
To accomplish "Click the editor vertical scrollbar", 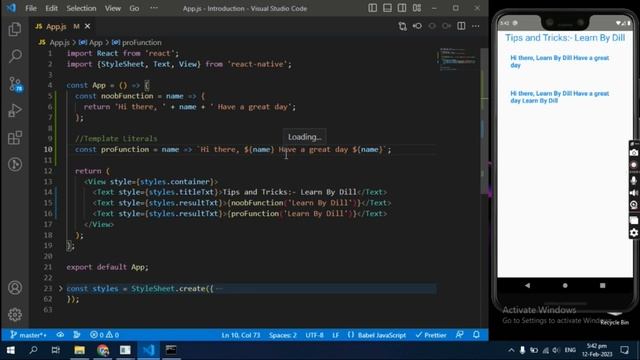I will pyautogui.click(x=484, y=122).
